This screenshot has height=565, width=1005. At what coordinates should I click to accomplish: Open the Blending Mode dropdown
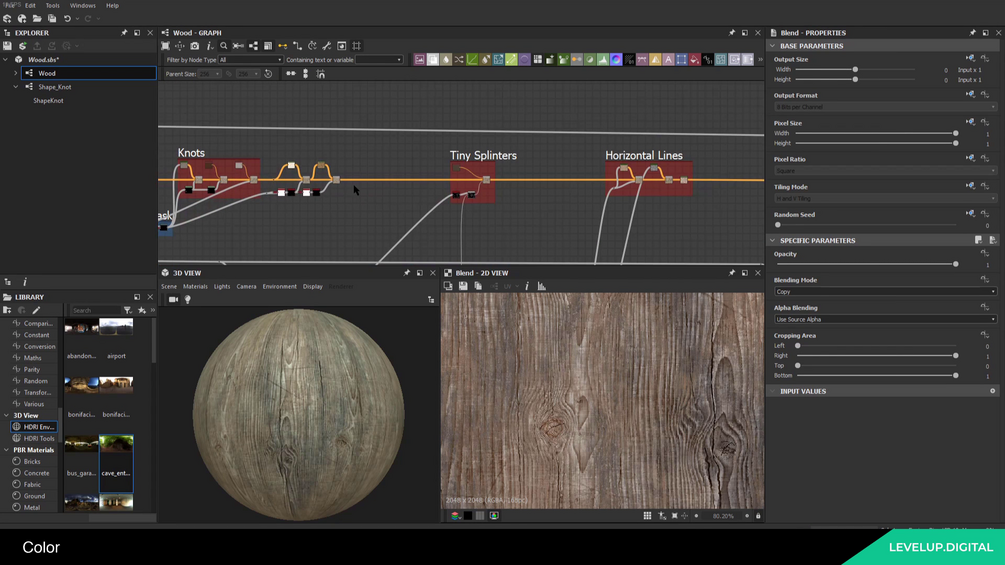click(x=884, y=292)
